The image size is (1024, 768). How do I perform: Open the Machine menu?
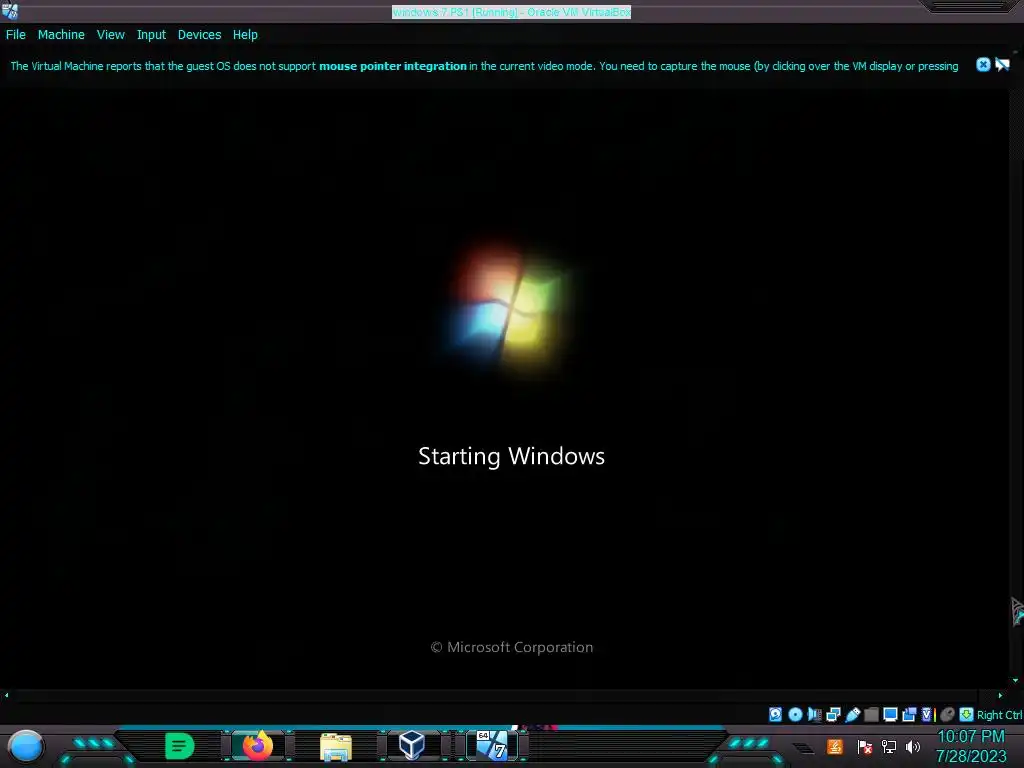(61, 35)
